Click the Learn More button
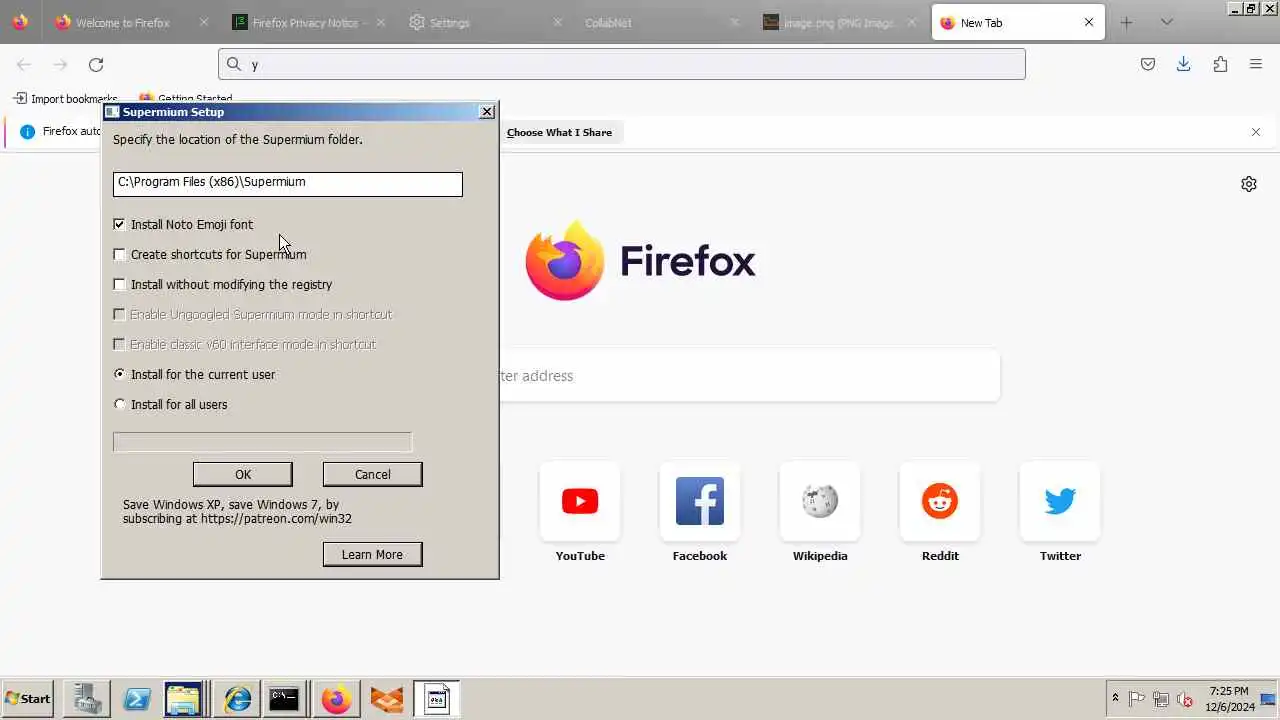 tap(373, 554)
